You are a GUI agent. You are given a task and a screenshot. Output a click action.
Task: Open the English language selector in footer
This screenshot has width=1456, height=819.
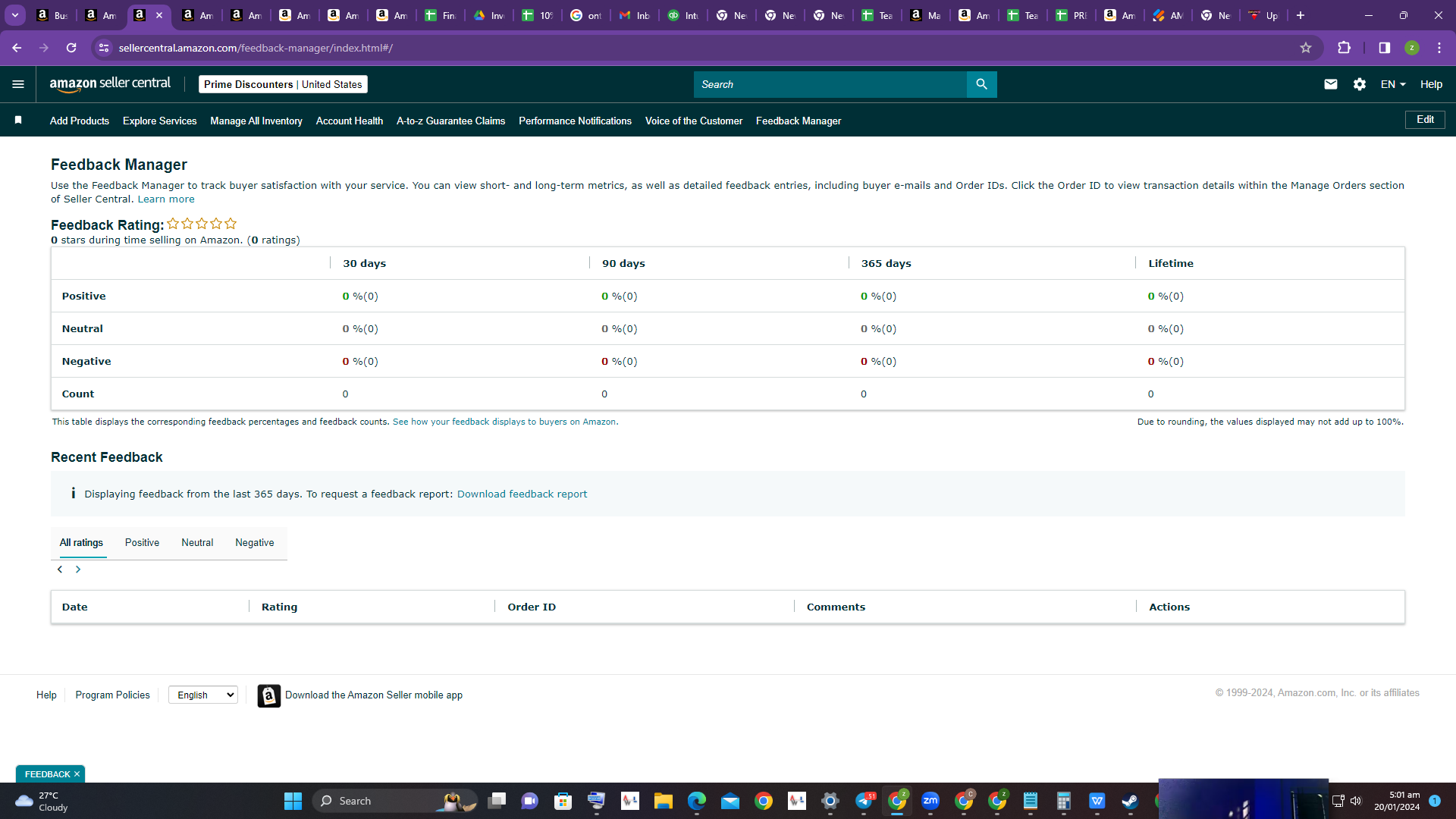[x=203, y=695]
